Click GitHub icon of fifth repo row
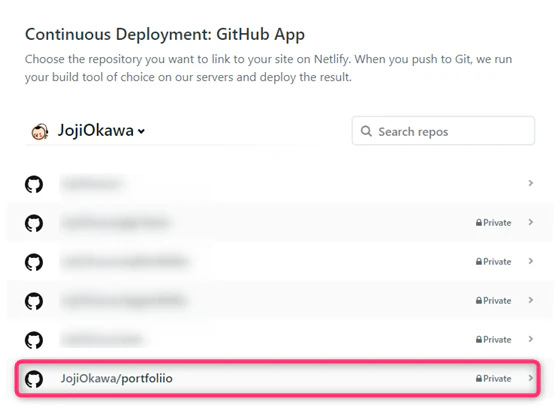 point(34,340)
